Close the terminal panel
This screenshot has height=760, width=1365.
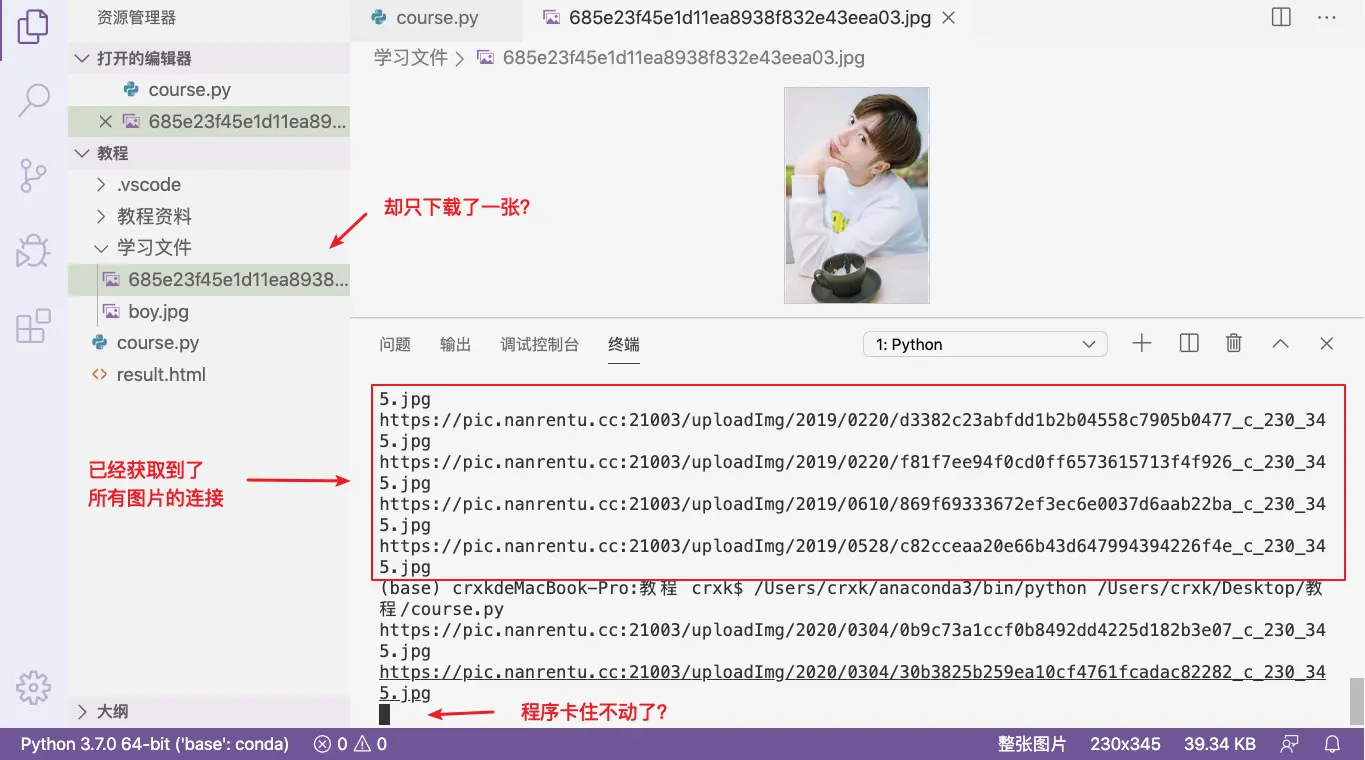click(1326, 343)
